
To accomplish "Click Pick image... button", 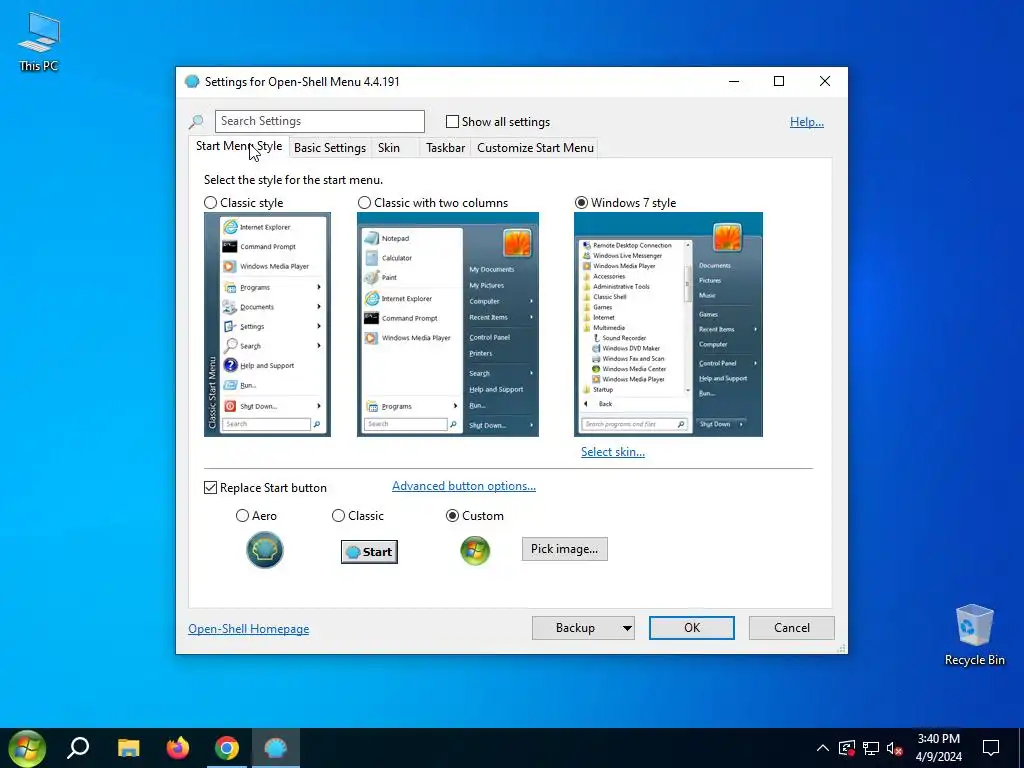I will point(564,549).
